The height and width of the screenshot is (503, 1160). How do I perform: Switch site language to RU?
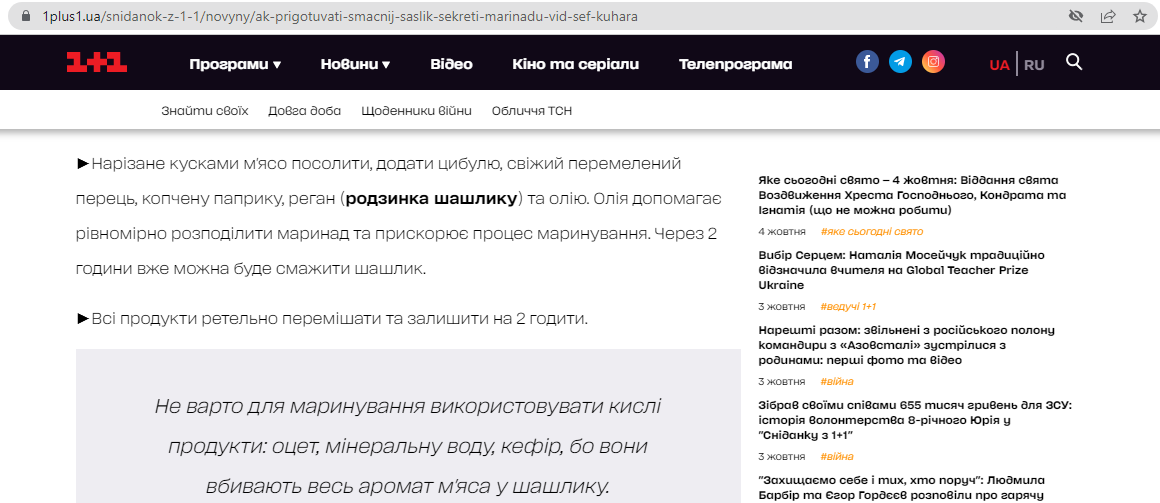pos(1034,65)
